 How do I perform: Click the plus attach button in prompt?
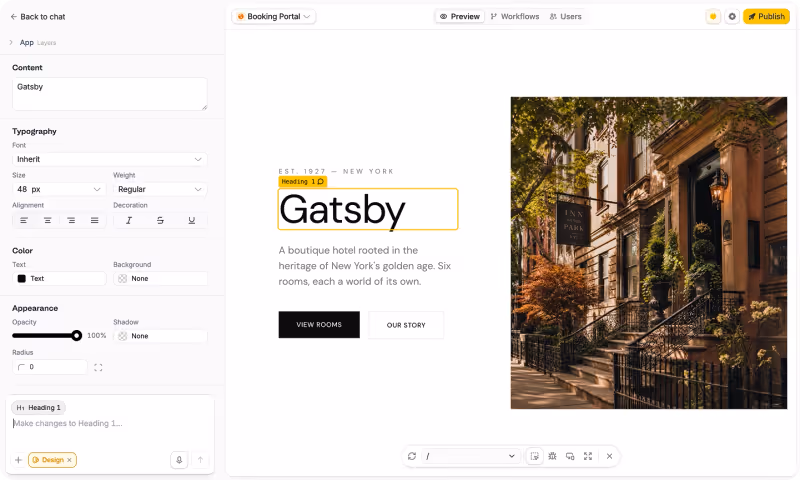click(18, 460)
